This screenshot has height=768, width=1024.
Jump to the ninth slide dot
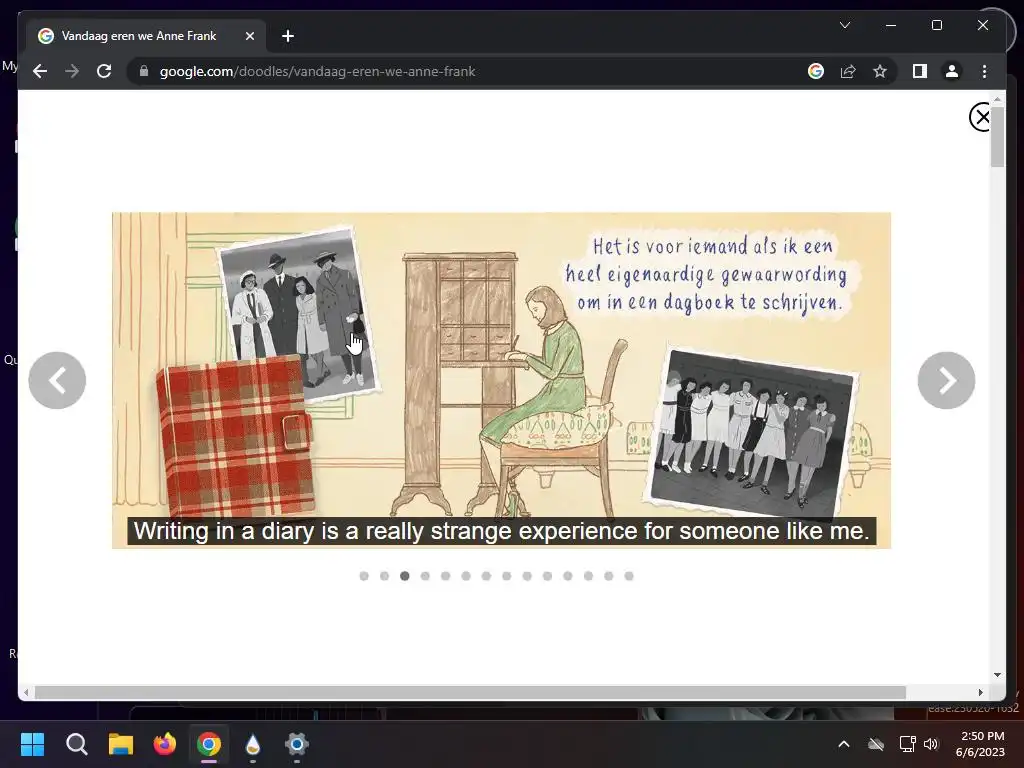[x=527, y=576]
